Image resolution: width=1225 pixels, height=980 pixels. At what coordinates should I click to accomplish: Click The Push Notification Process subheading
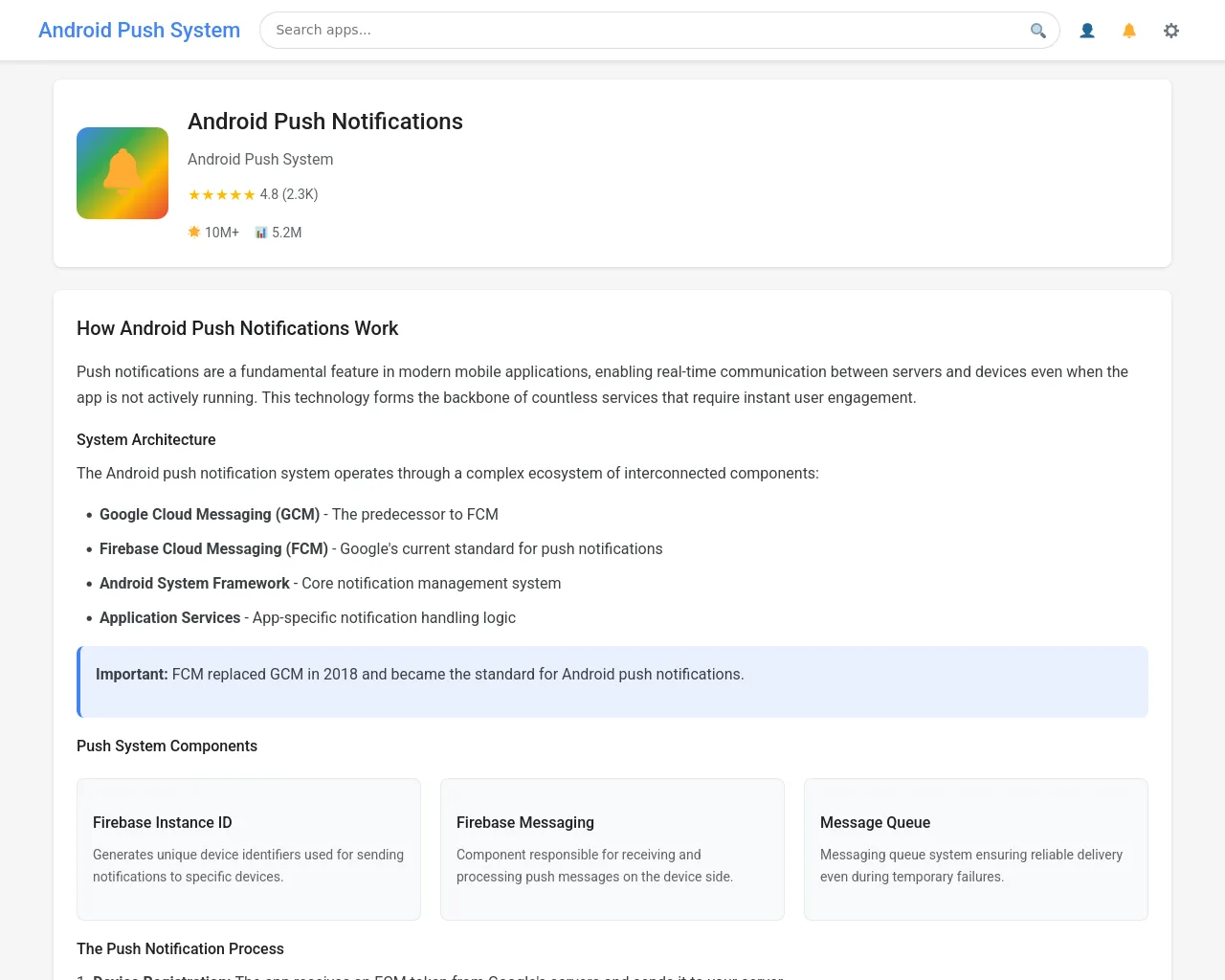tap(180, 948)
